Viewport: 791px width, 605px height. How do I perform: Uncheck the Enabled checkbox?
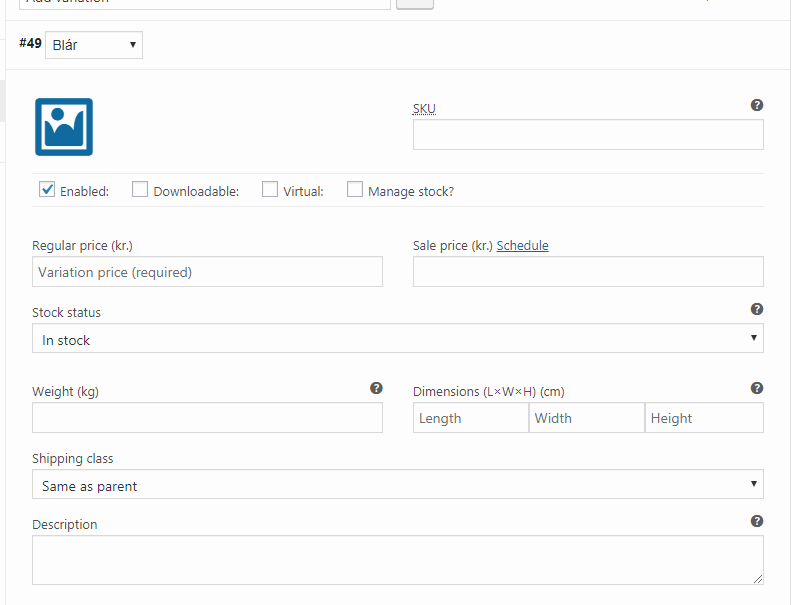47,189
